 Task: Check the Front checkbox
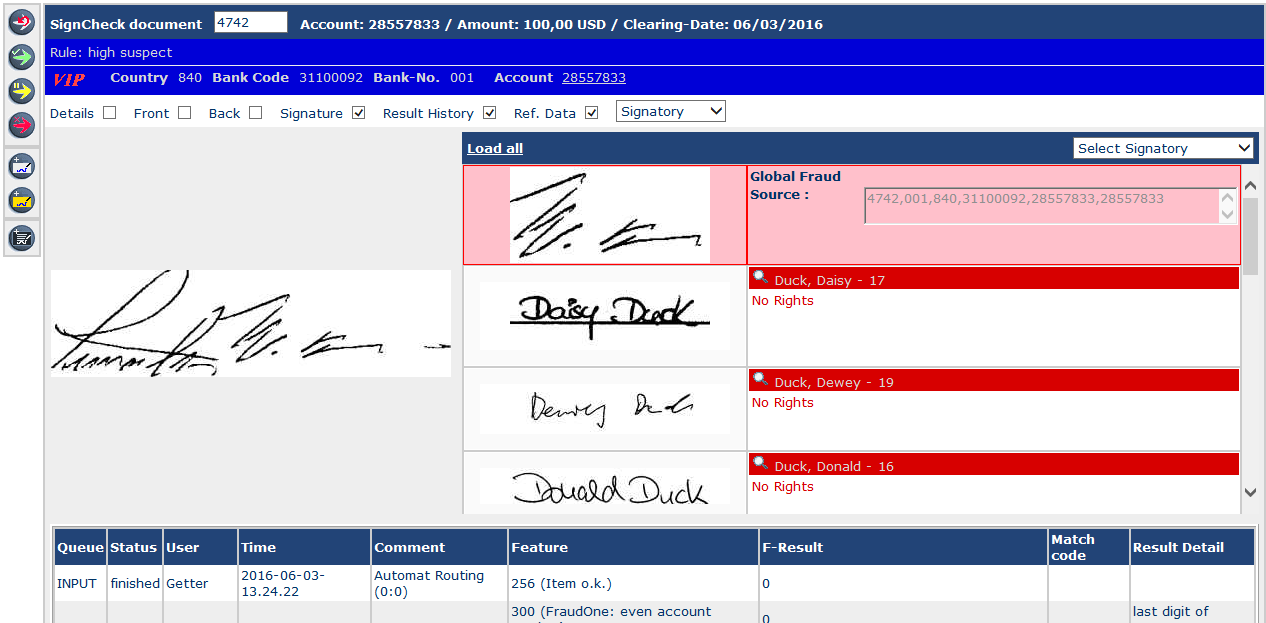[x=184, y=113]
